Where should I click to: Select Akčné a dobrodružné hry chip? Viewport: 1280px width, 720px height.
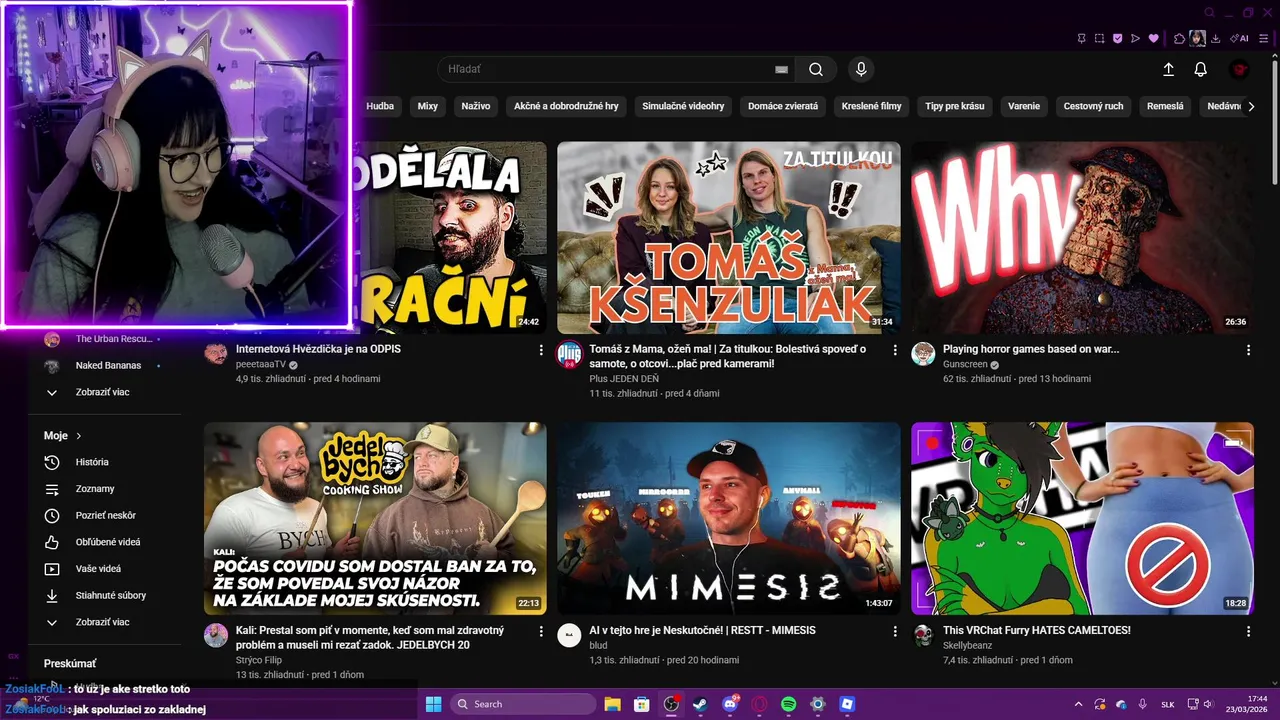click(x=566, y=106)
